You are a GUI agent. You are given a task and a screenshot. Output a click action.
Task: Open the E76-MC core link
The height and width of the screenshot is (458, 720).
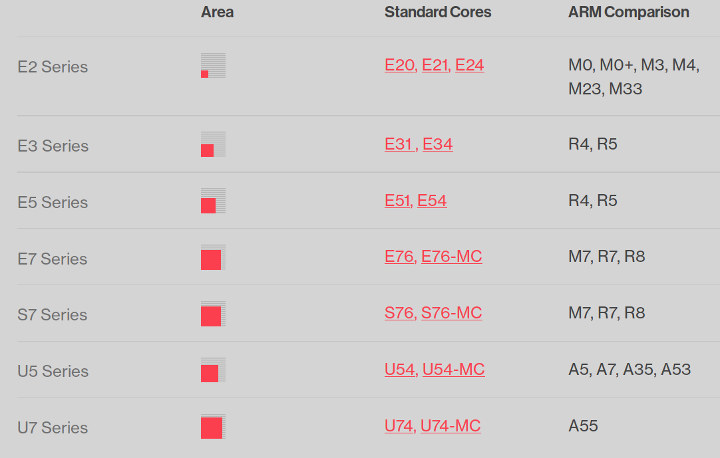(x=451, y=256)
